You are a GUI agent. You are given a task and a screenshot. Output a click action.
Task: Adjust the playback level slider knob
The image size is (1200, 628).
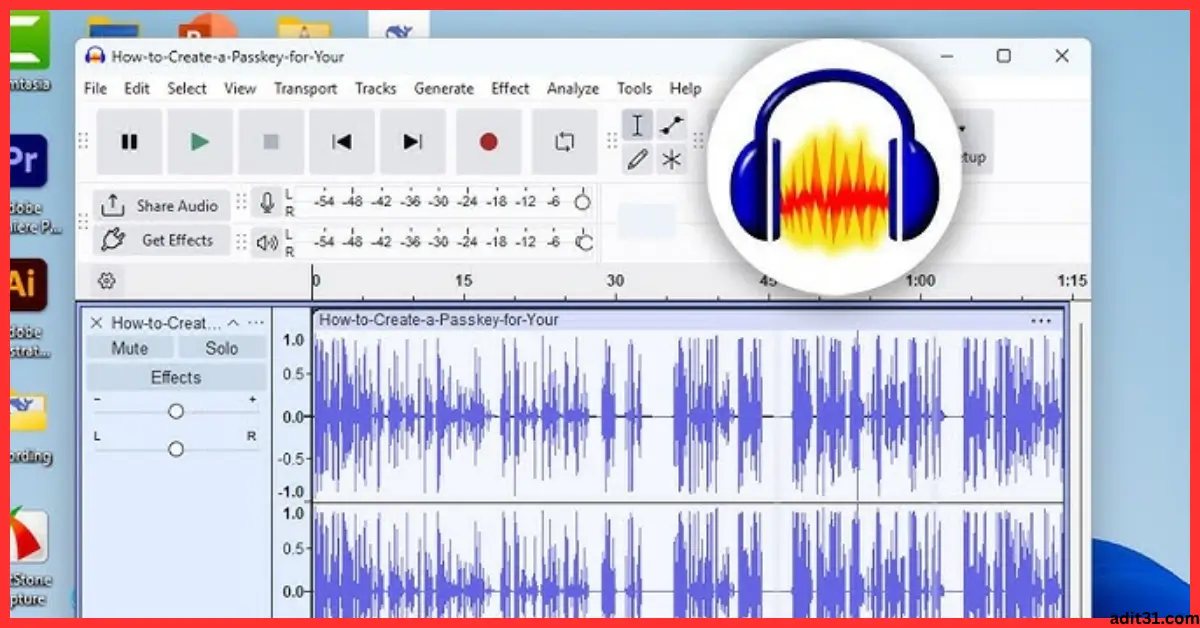[585, 242]
